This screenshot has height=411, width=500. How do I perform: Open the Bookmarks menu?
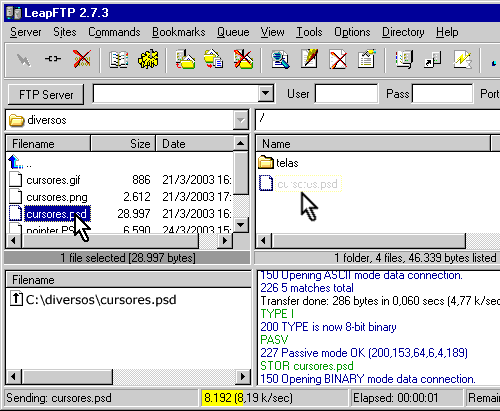(x=179, y=32)
